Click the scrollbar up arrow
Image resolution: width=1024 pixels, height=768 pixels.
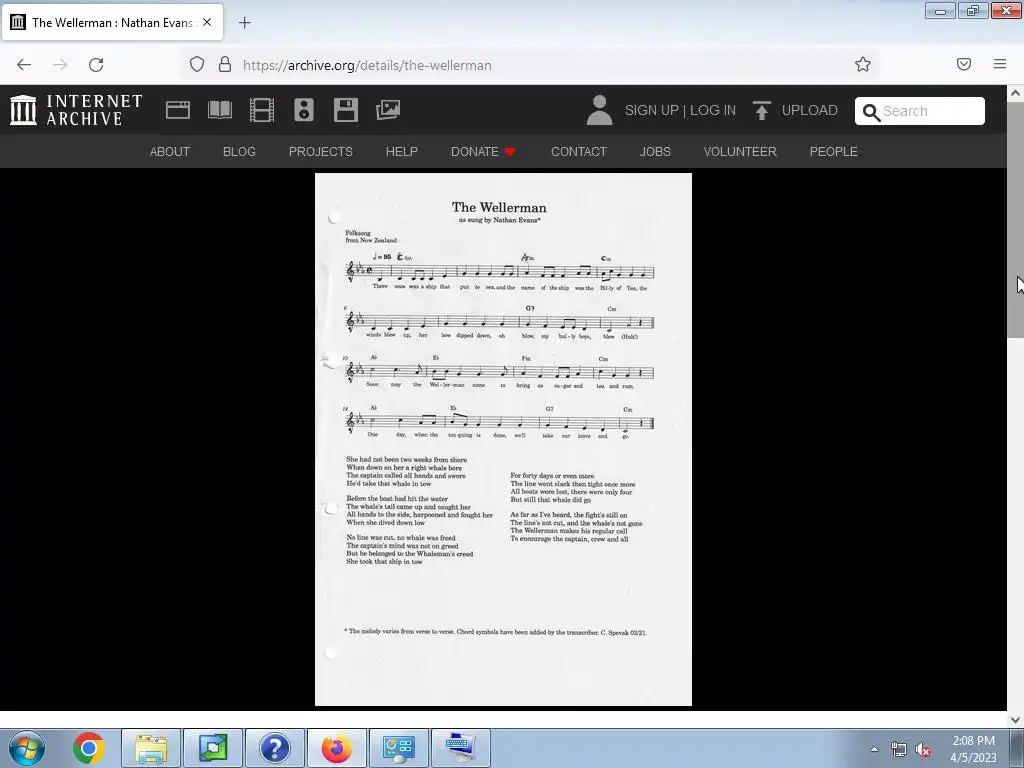tap(1016, 93)
